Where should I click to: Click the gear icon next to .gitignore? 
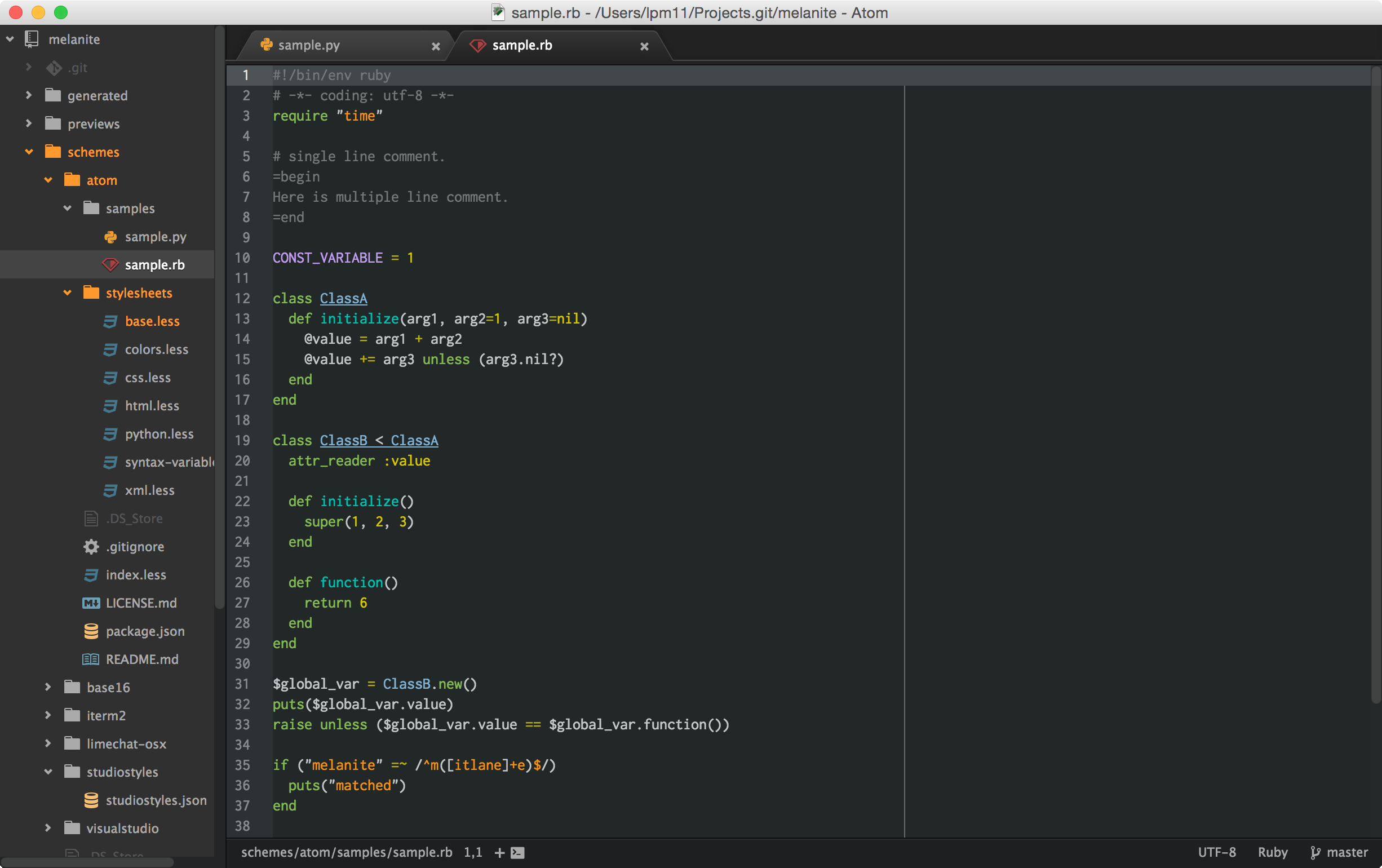(91, 547)
